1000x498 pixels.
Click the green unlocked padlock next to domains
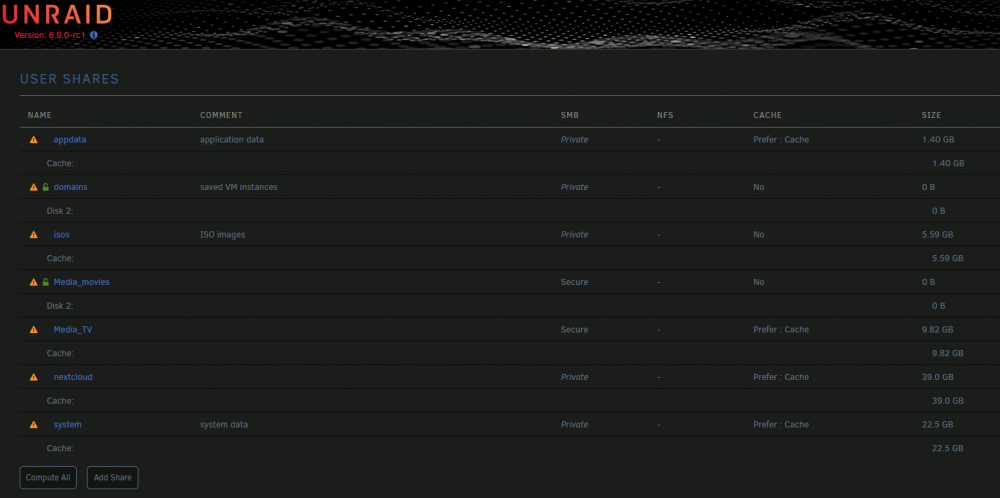pos(45,187)
